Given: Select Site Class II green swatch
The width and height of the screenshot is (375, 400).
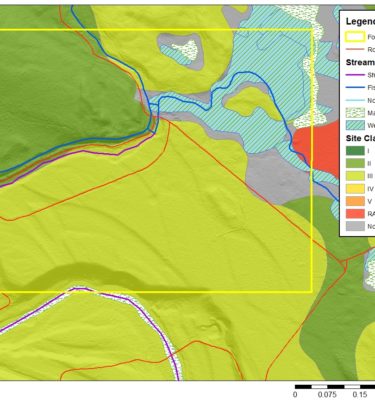Looking at the screenshot, I should click(355, 164).
